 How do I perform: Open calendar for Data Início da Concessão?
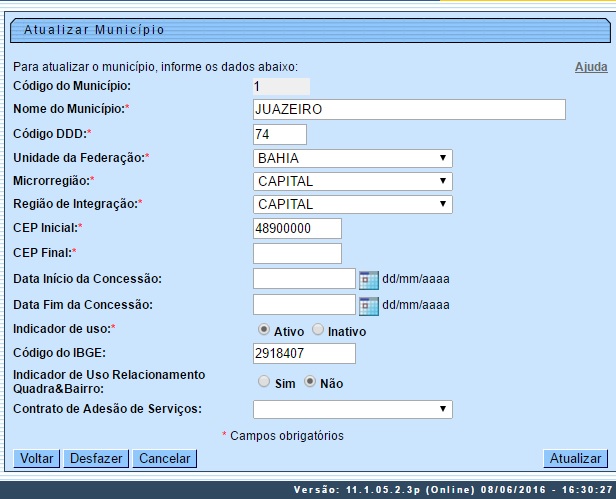tap(369, 279)
